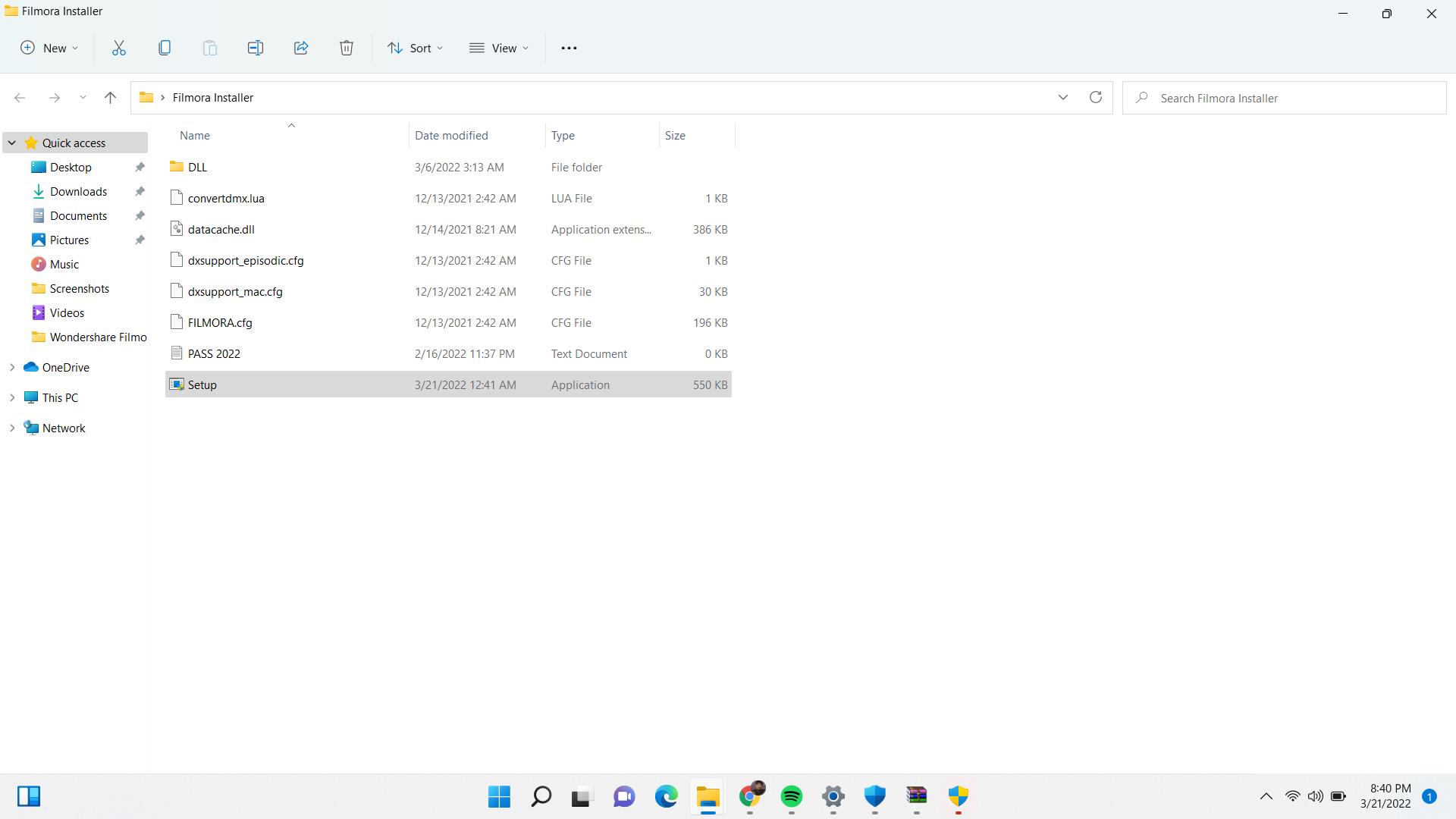1456x819 pixels.
Task: Sort files by Date modified column
Action: [451, 136]
